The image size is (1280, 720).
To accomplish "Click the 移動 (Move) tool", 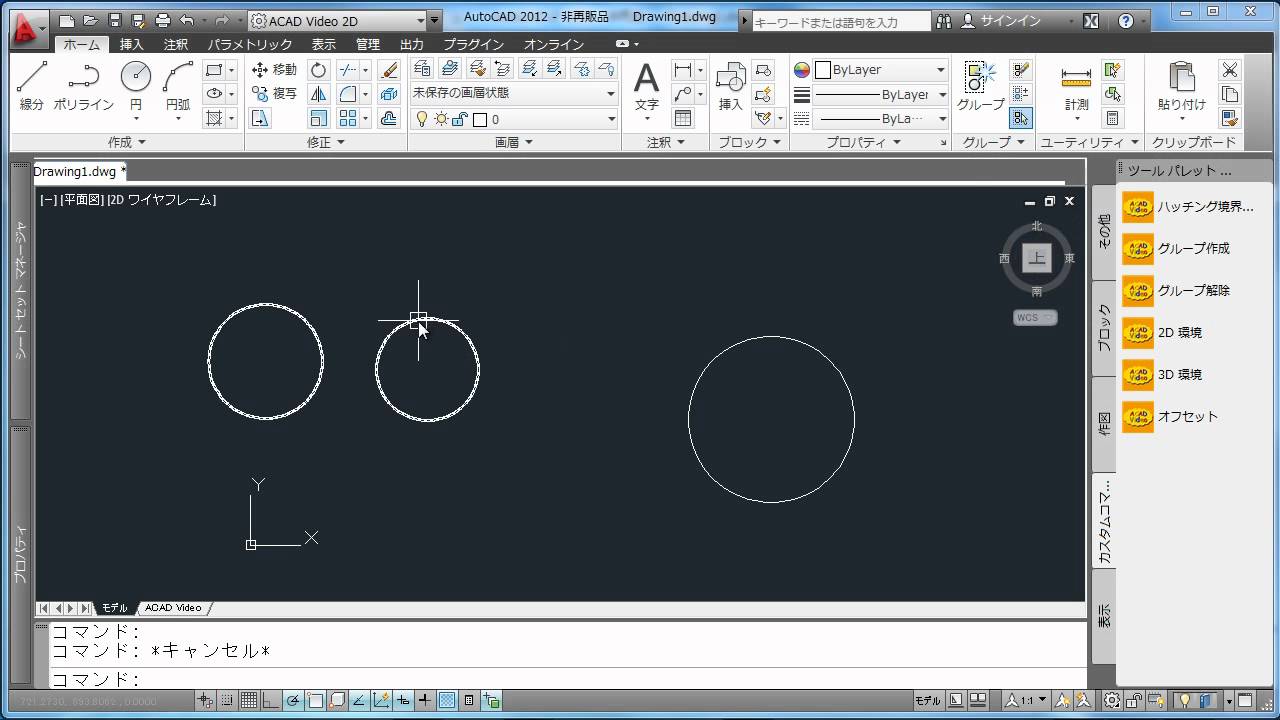I will (273, 70).
